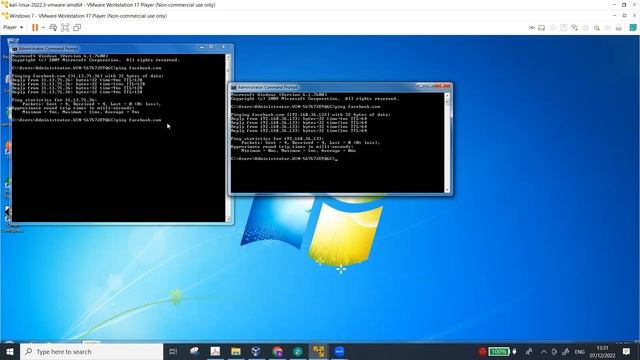Open the VMware printer device icon
Screen dimensions: 640x360
coord(619,28)
